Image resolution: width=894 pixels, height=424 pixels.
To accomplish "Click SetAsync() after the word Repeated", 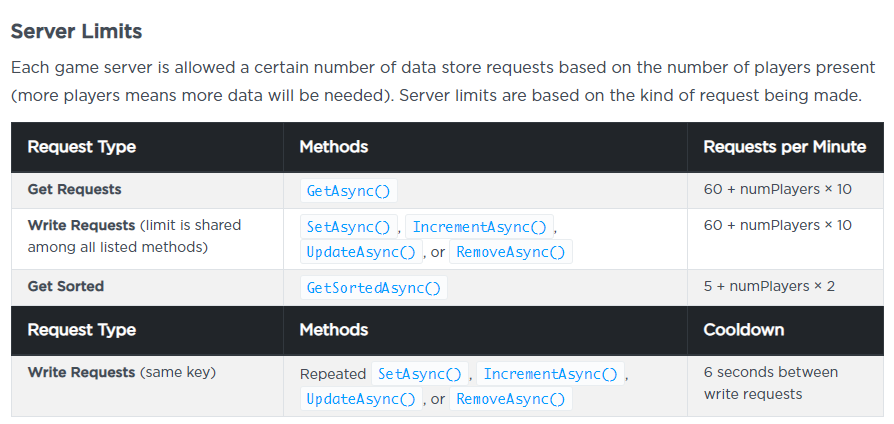I will point(421,374).
